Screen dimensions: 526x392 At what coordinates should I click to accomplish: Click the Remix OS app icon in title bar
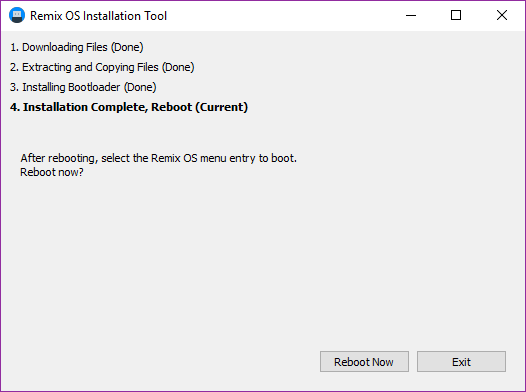(17, 15)
